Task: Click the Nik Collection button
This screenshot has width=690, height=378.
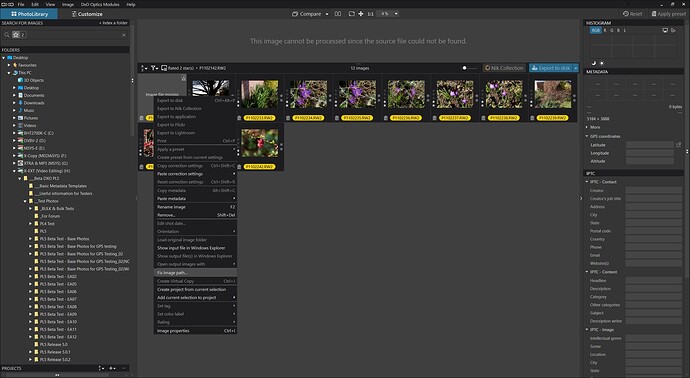Action: click(x=504, y=68)
